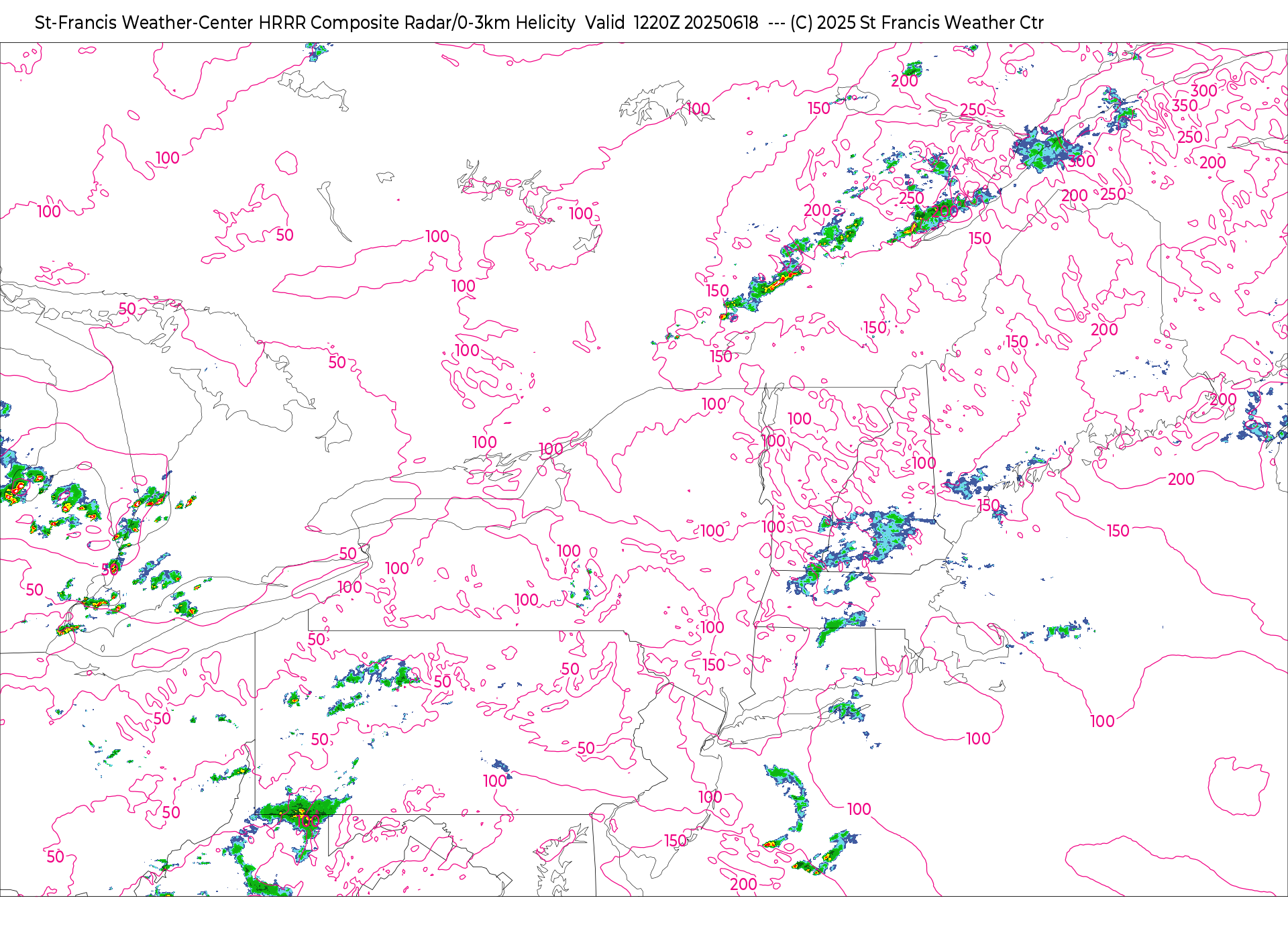
Task: Click the "1220Z 20250618" valid time text
Action: point(696,23)
